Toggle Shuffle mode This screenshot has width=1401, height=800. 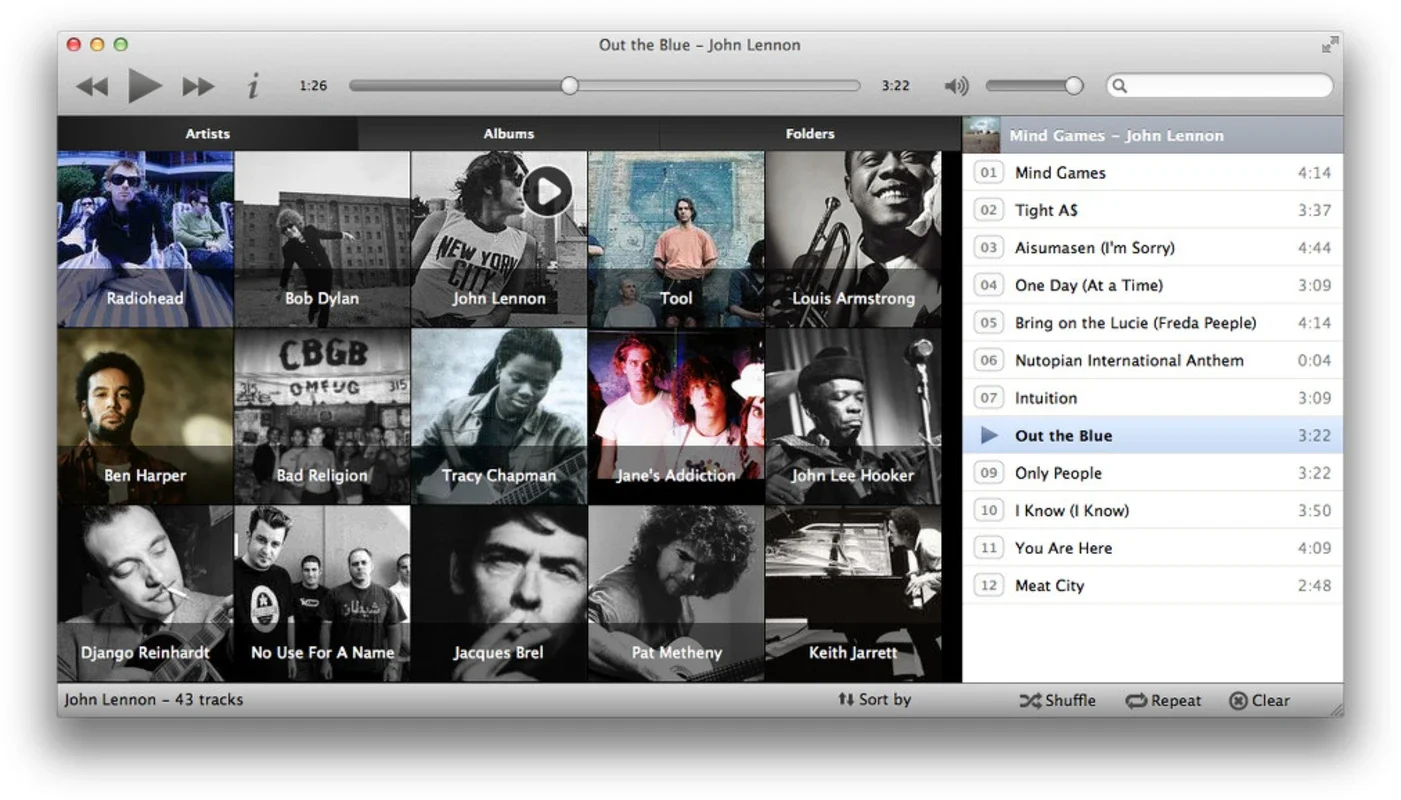pos(1057,700)
